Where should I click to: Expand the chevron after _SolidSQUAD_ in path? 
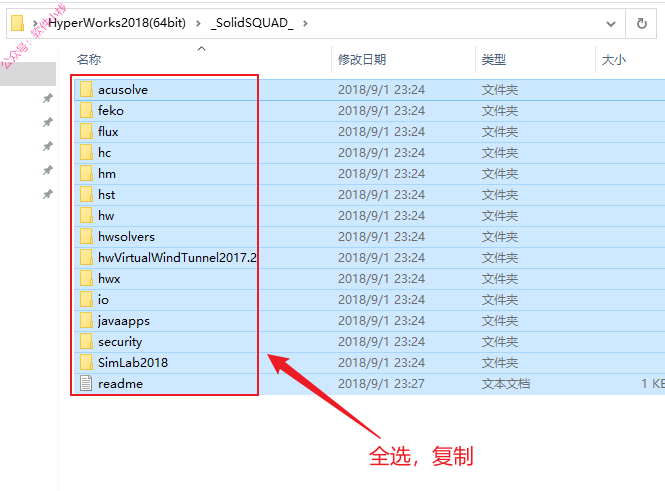pyautogui.click(x=305, y=23)
